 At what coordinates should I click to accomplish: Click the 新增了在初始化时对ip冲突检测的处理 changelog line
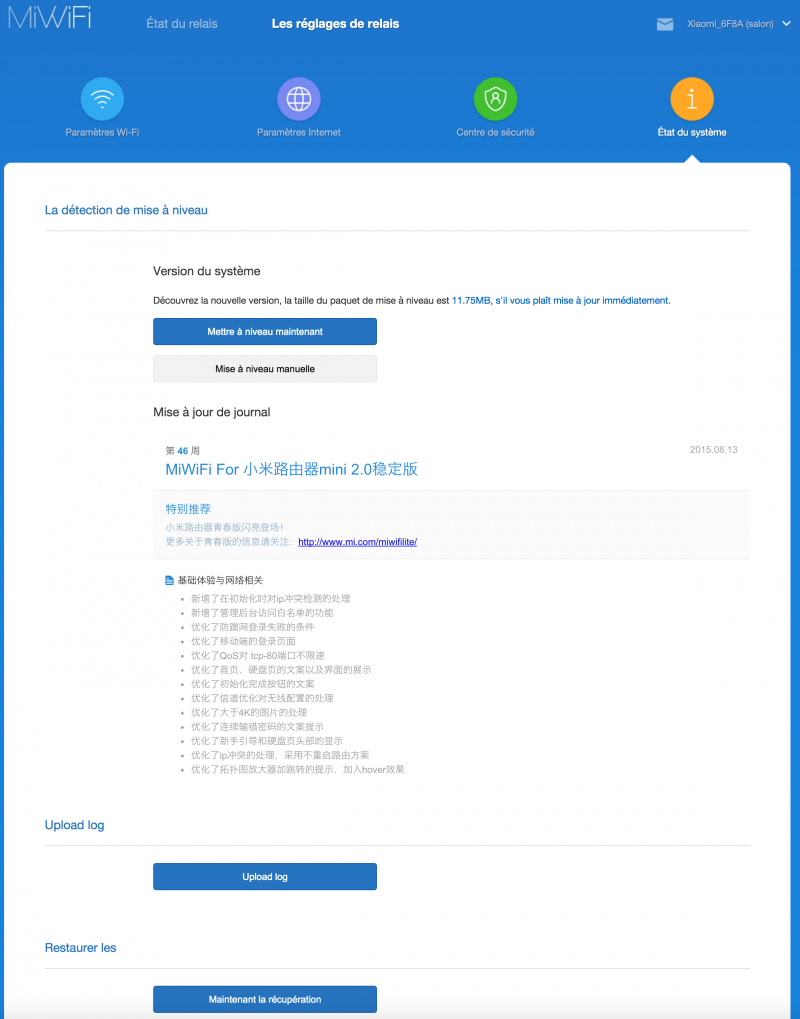[x=271, y=599]
